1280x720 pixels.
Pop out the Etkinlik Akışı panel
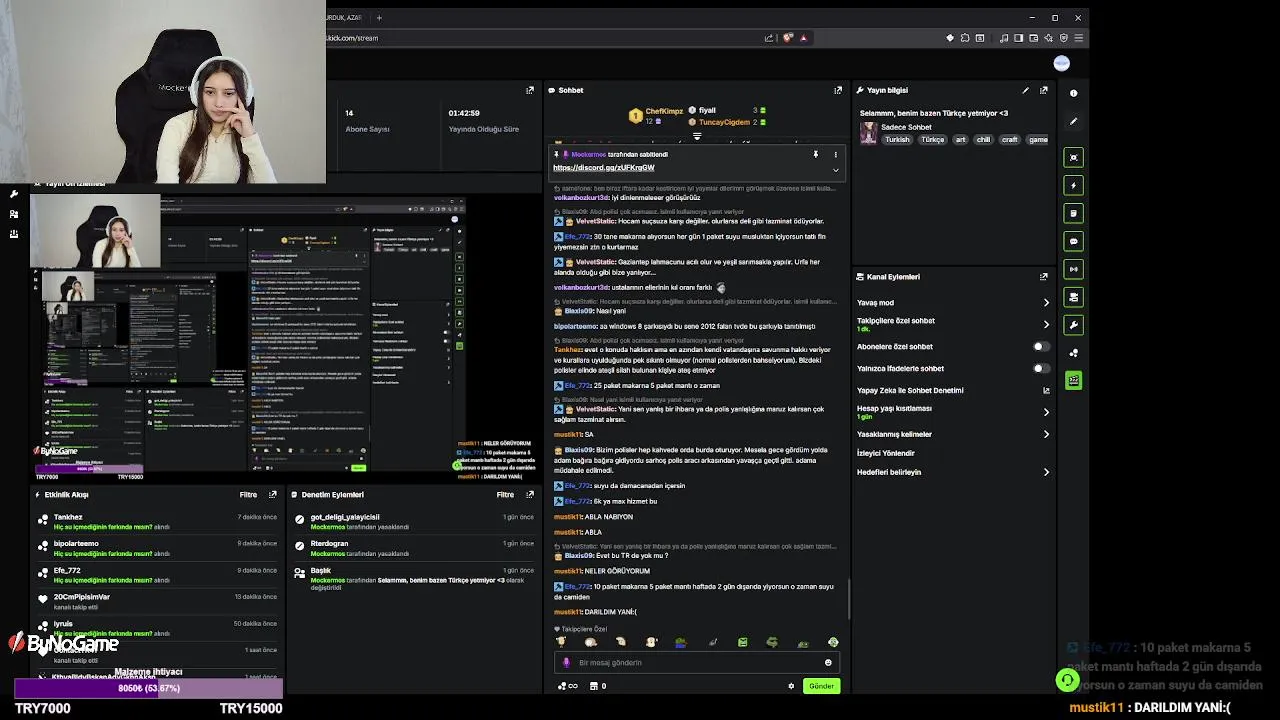(272, 494)
